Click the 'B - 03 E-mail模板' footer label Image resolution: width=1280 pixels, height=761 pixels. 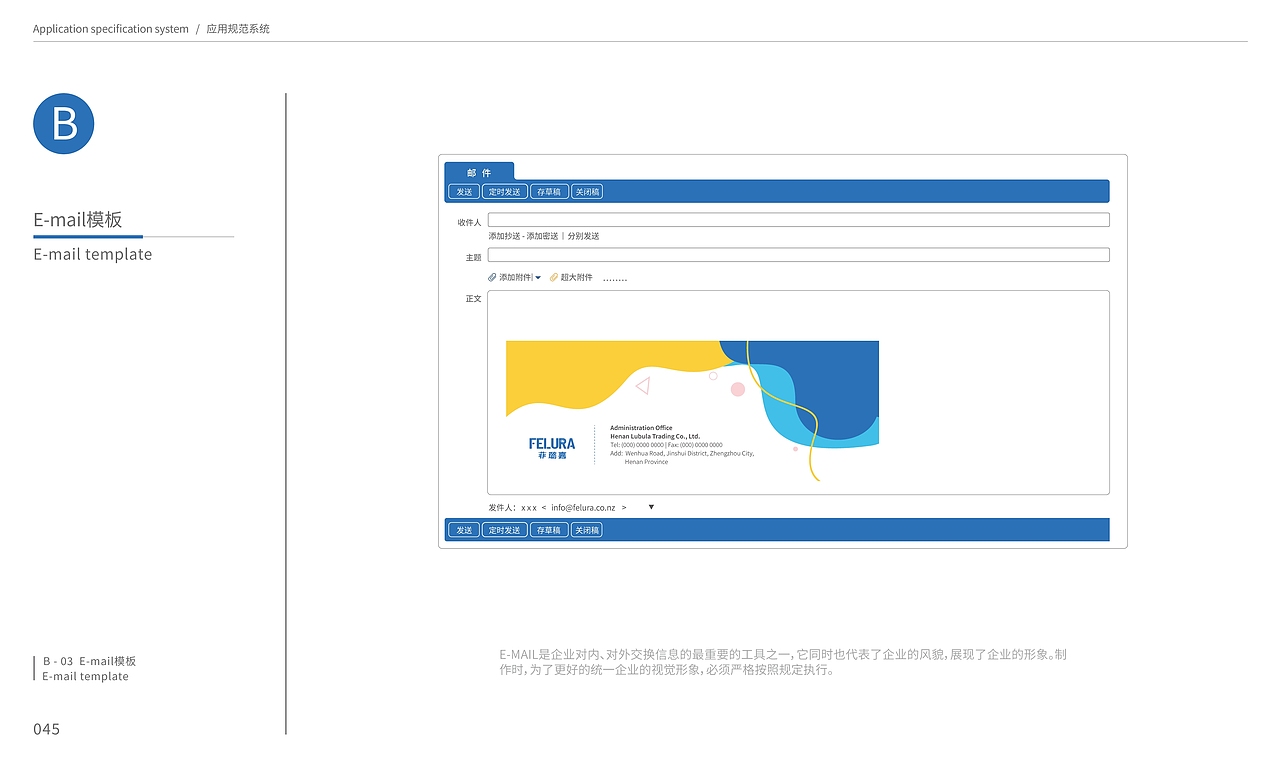89,661
